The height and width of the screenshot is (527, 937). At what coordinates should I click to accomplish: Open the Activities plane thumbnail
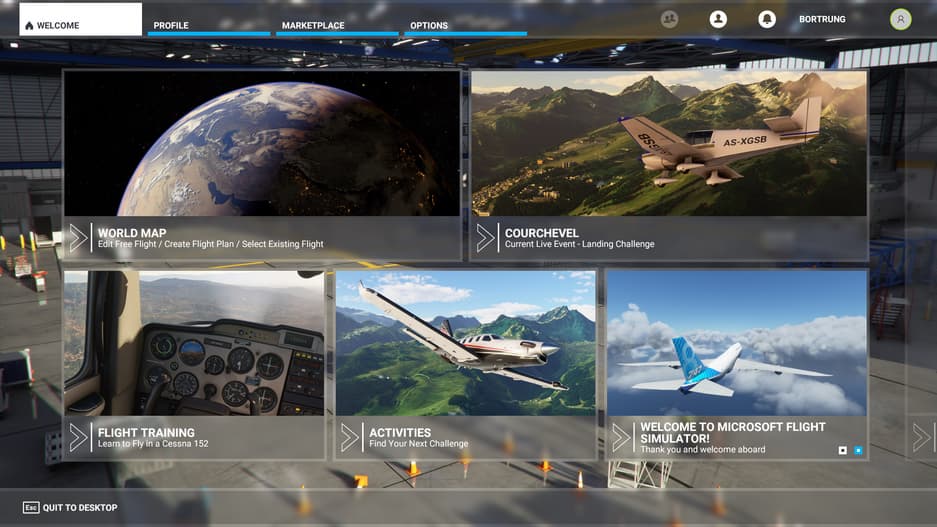[466, 343]
